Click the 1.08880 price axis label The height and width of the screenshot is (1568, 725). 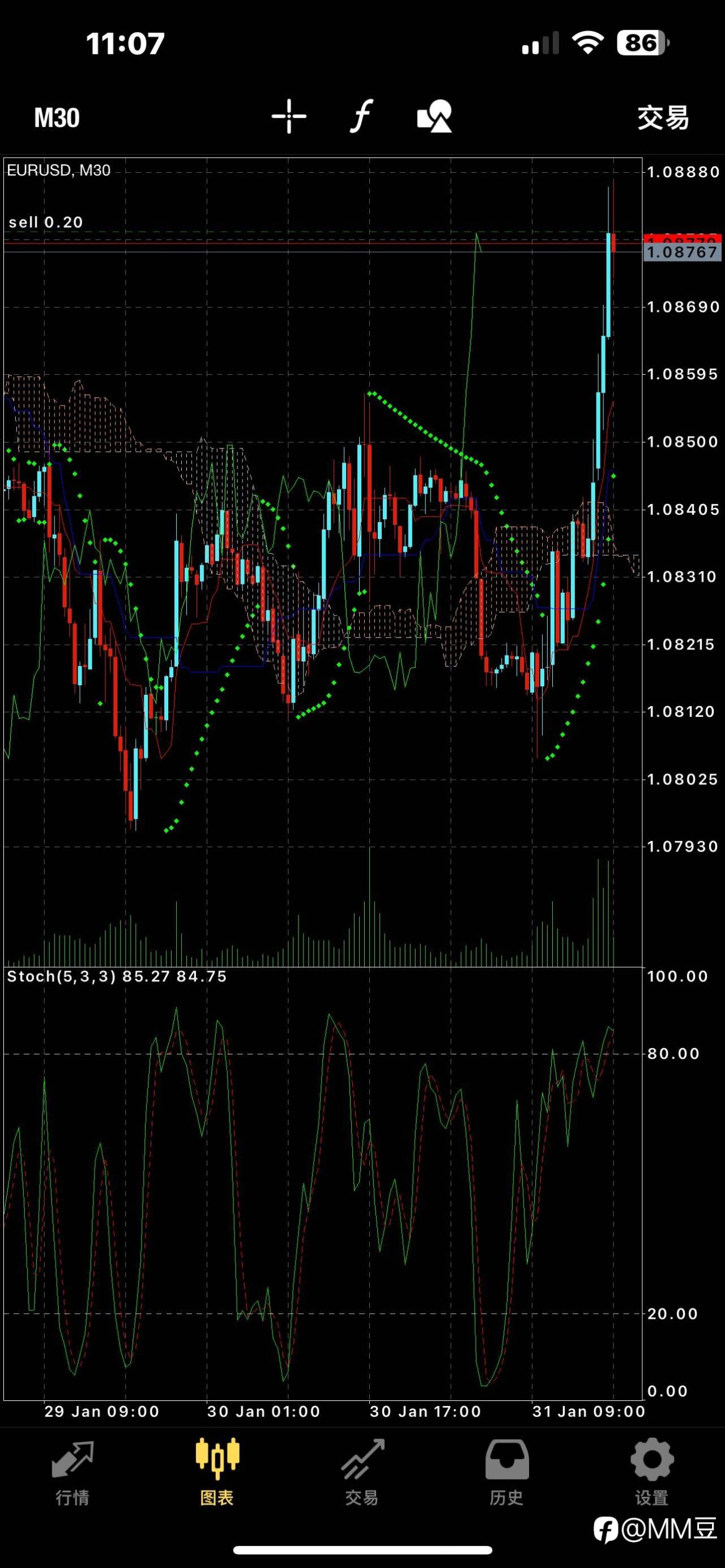[683, 172]
